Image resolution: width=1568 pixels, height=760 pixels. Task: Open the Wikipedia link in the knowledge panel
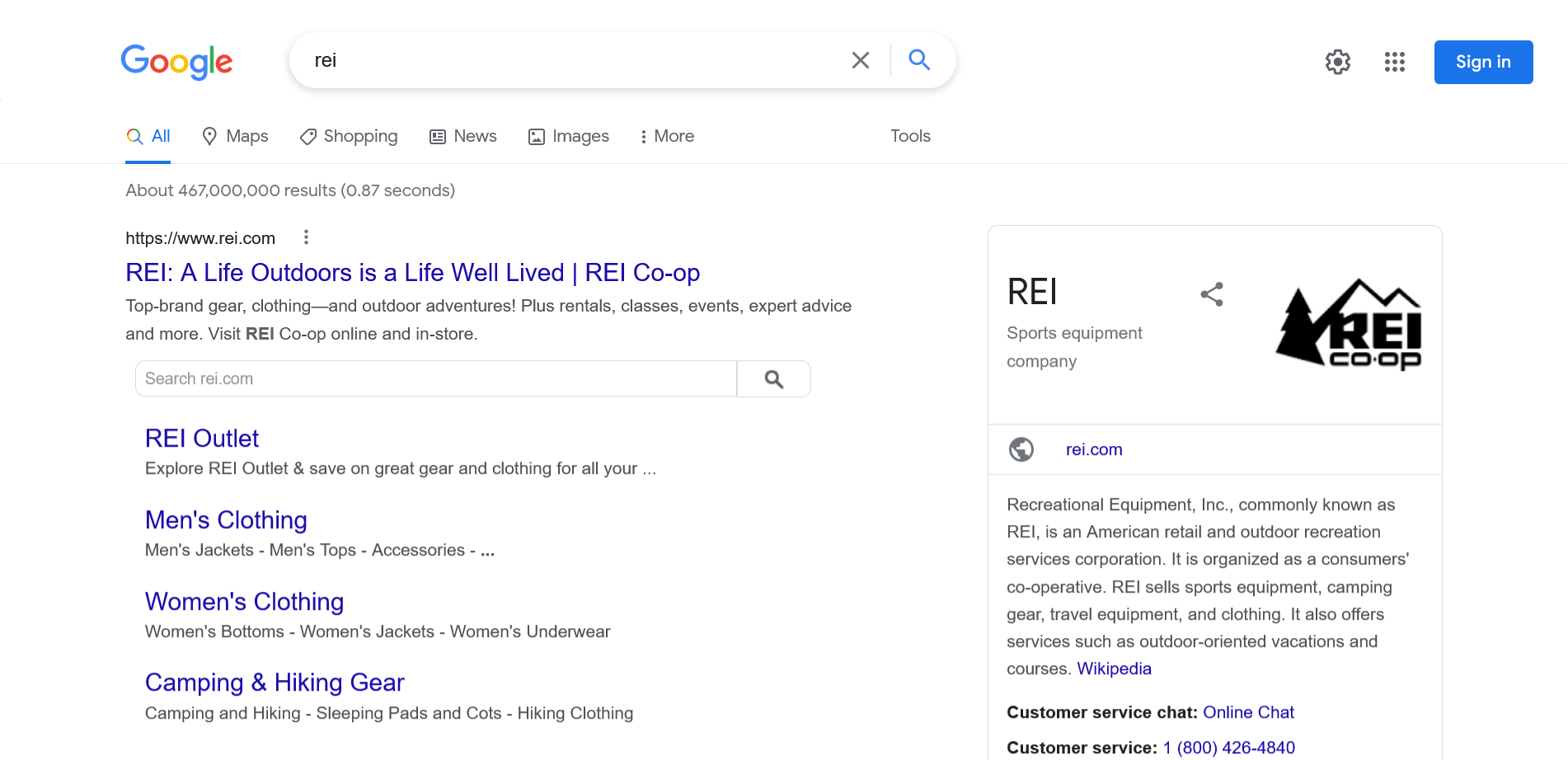[x=1114, y=669]
